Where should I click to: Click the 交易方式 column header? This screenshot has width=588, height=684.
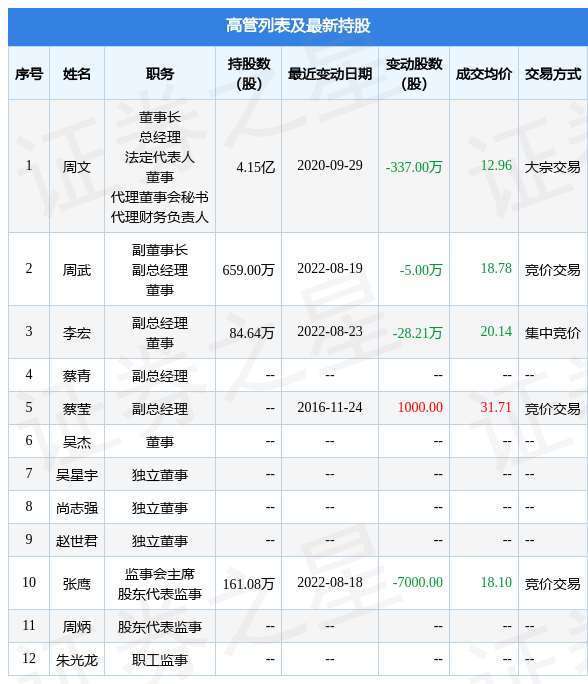point(553,74)
